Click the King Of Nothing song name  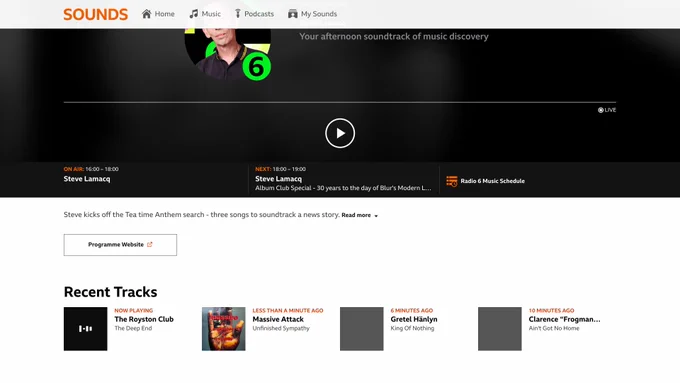412,328
